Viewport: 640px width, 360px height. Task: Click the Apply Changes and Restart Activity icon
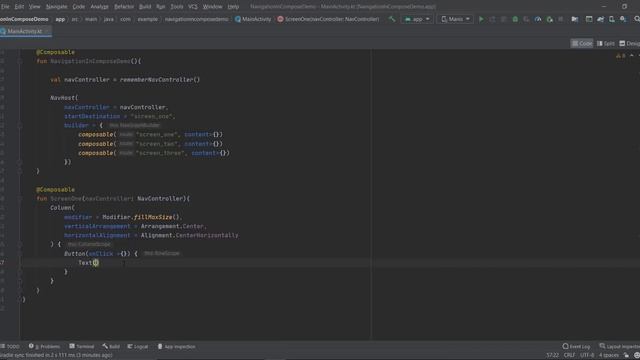pos(492,19)
